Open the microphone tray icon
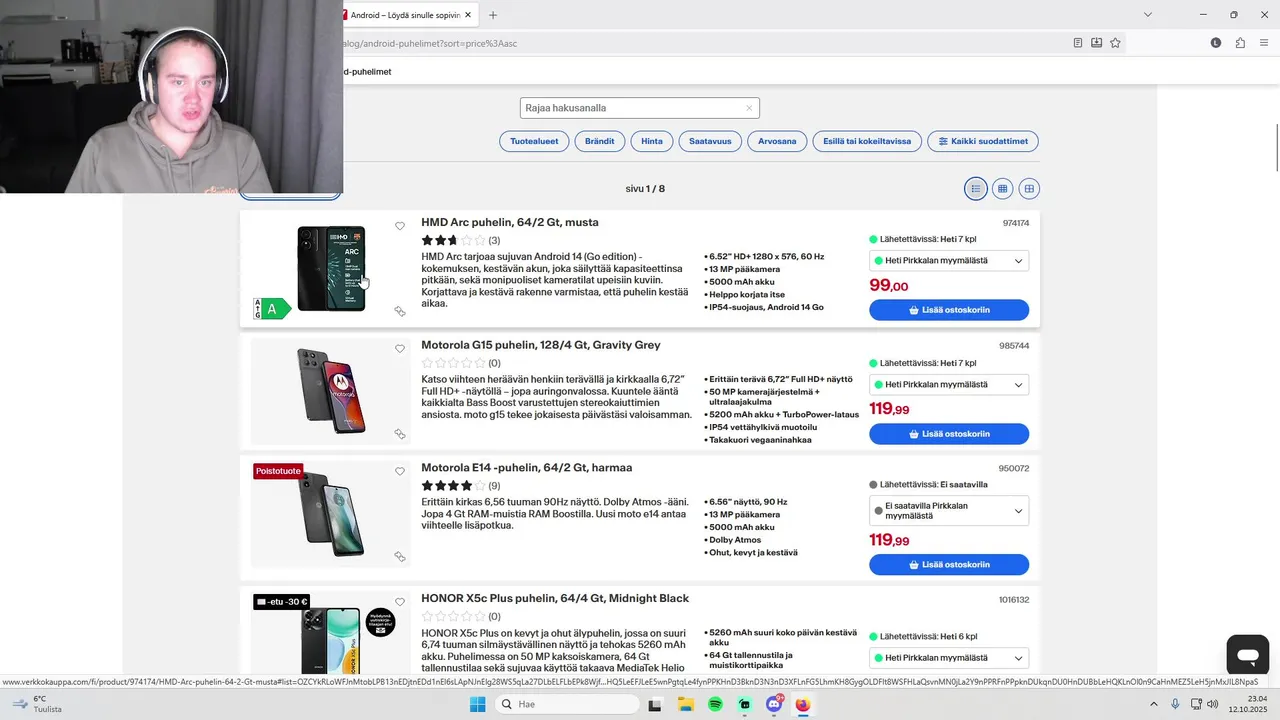The height and width of the screenshot is (720, 1280). pyautogui.click(x=1175, y=704)
